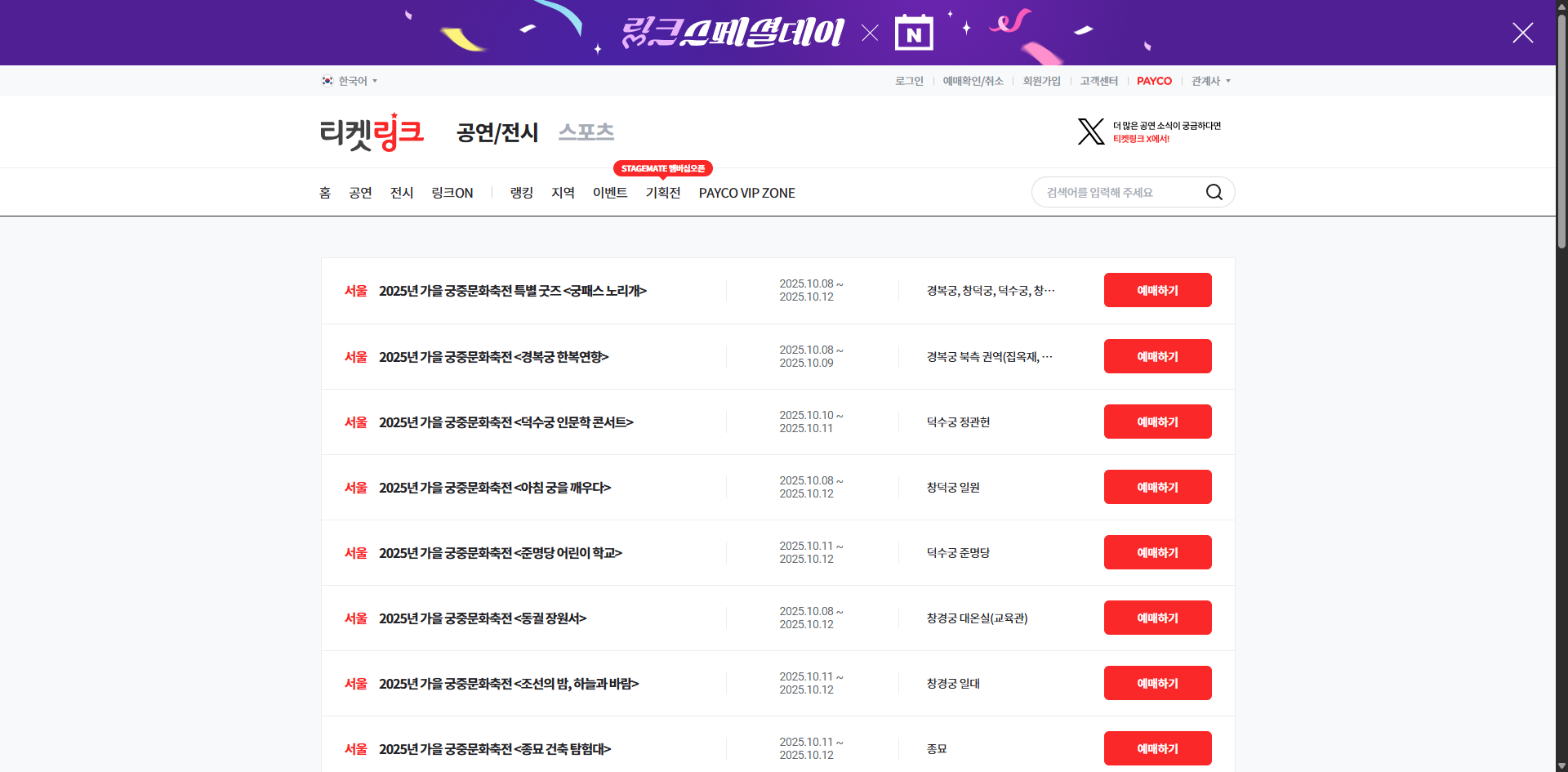Close the top promotional banner

[1522, 33]
